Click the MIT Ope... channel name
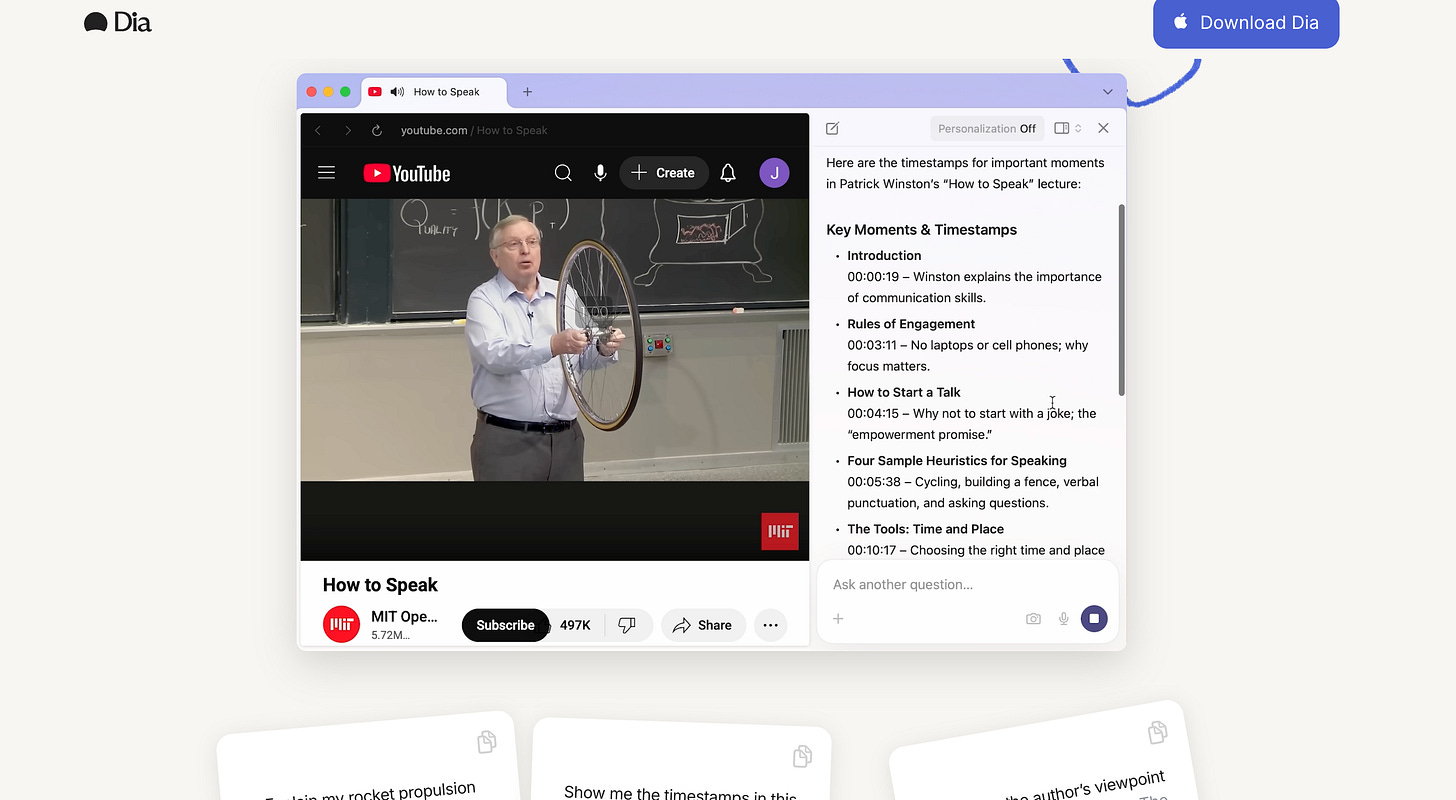 404,616
